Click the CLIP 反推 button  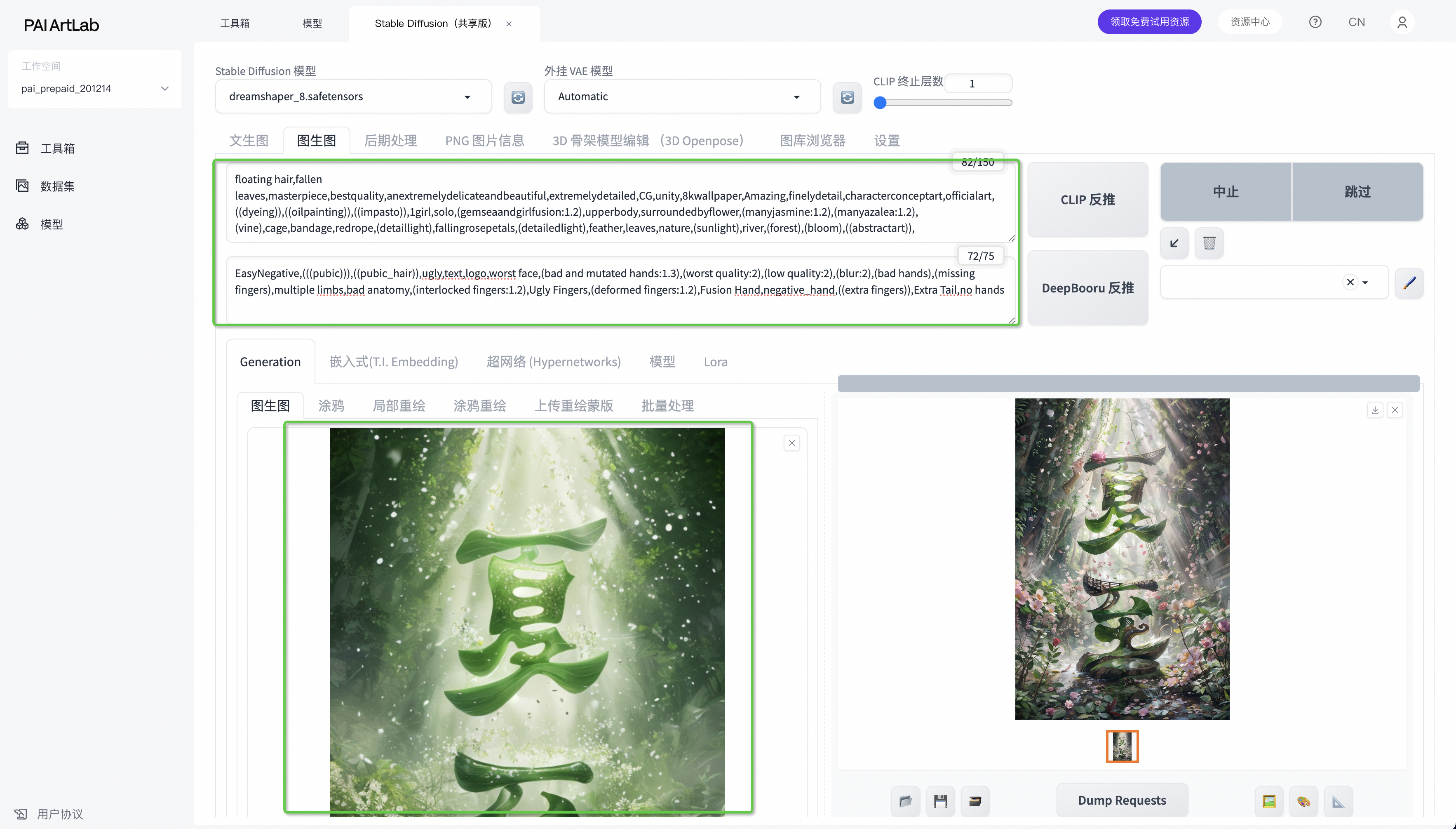tap(1087, 200)
